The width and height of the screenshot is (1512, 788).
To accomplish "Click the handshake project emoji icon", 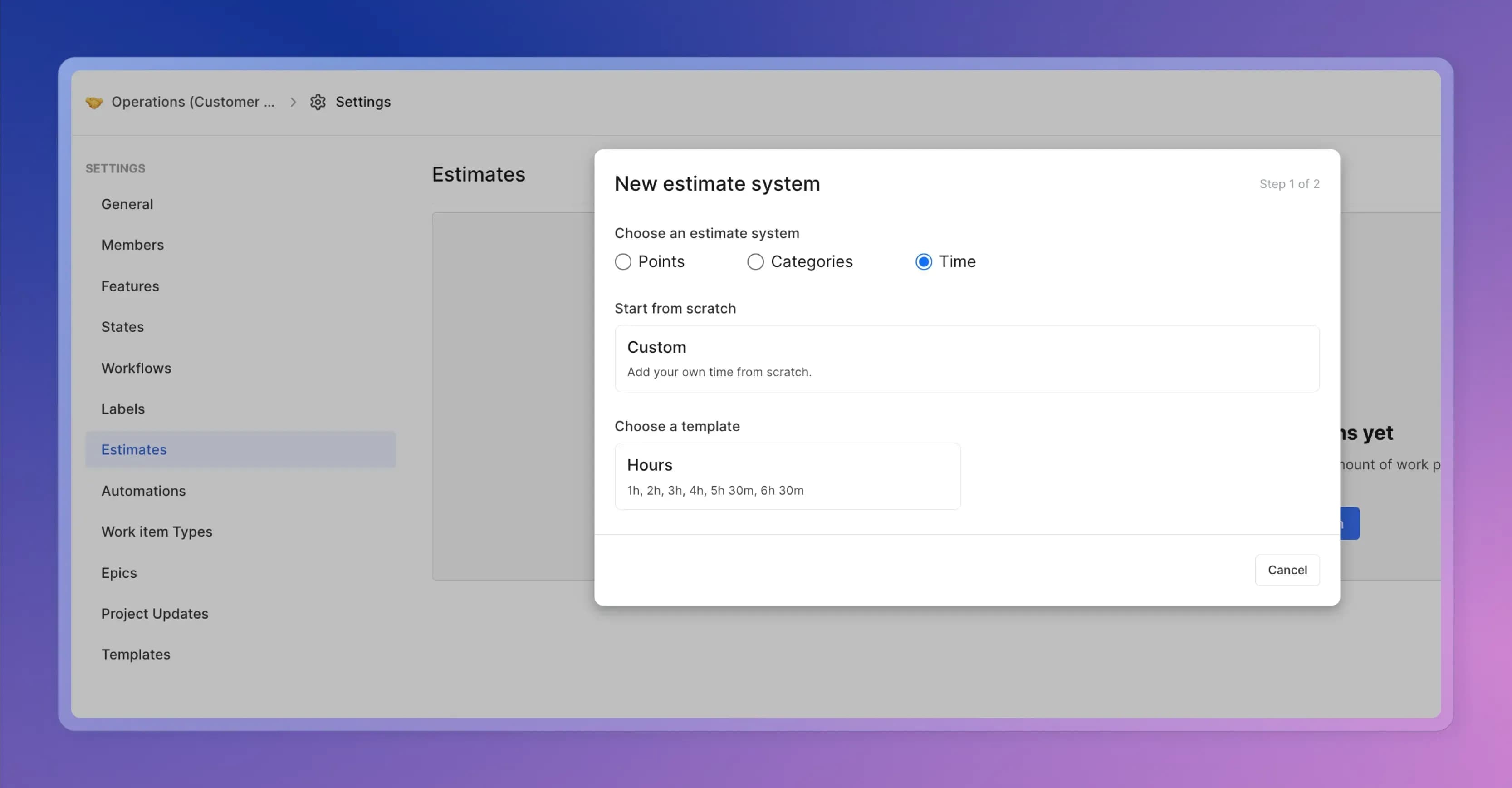I will 94,102.
